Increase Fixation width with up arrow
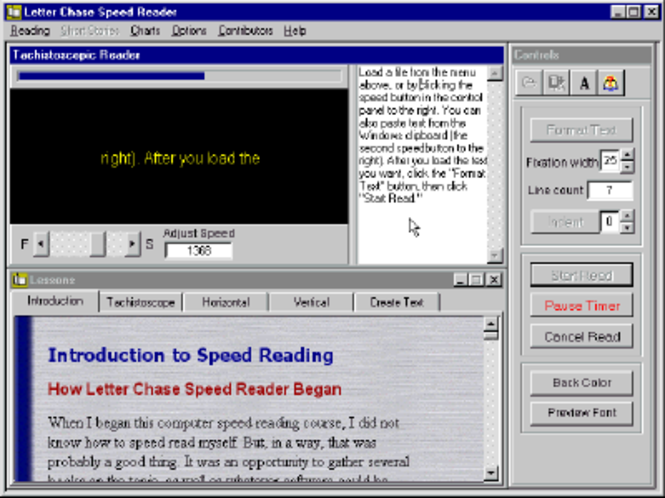The width and height of the screenshot is (665, 498). 627,155
